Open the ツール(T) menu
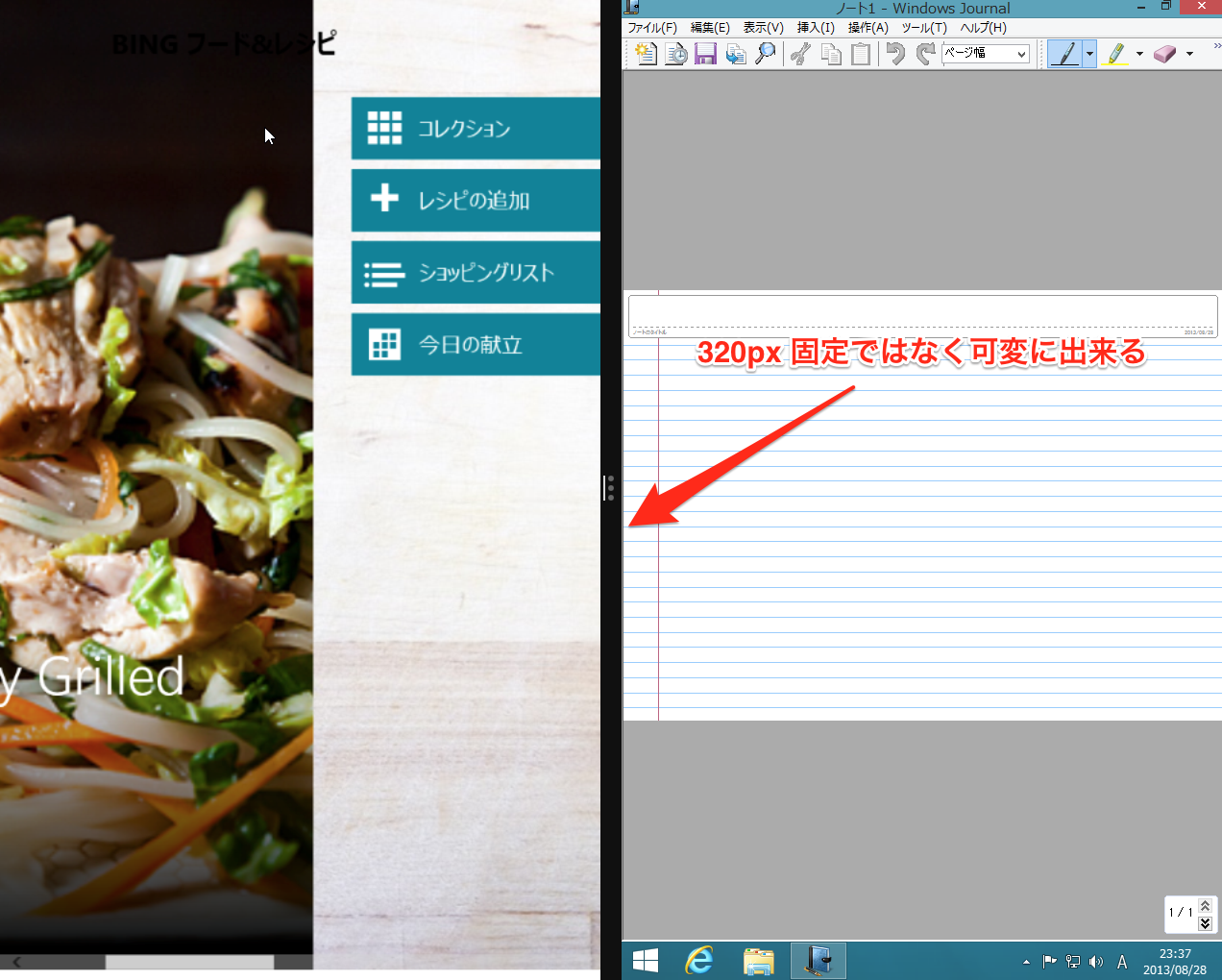The image size is (1222, 980). [x=923, y=28]
